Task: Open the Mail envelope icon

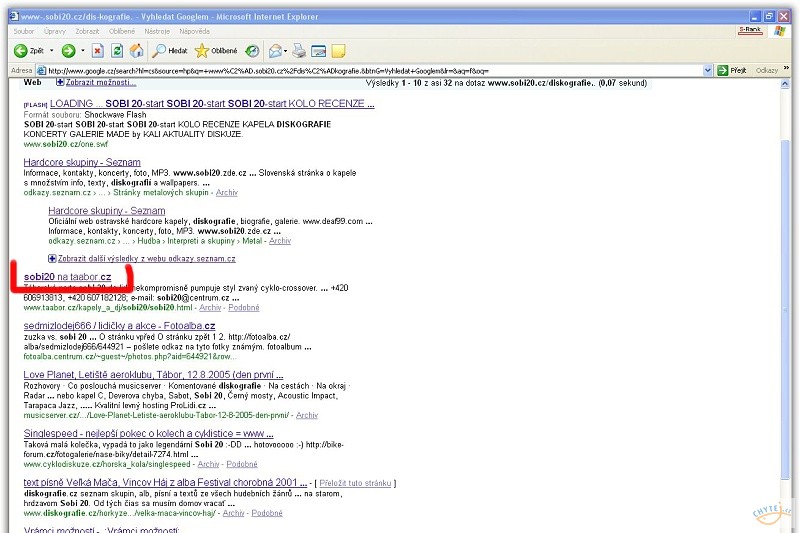Action: click(275, 50)
